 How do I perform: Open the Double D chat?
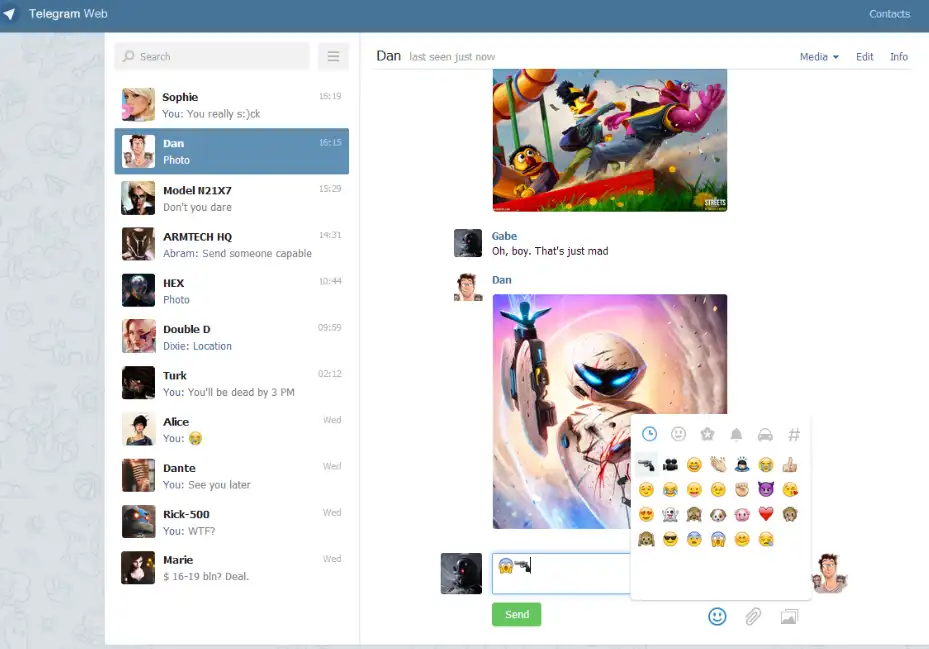(x=232, y=337)
